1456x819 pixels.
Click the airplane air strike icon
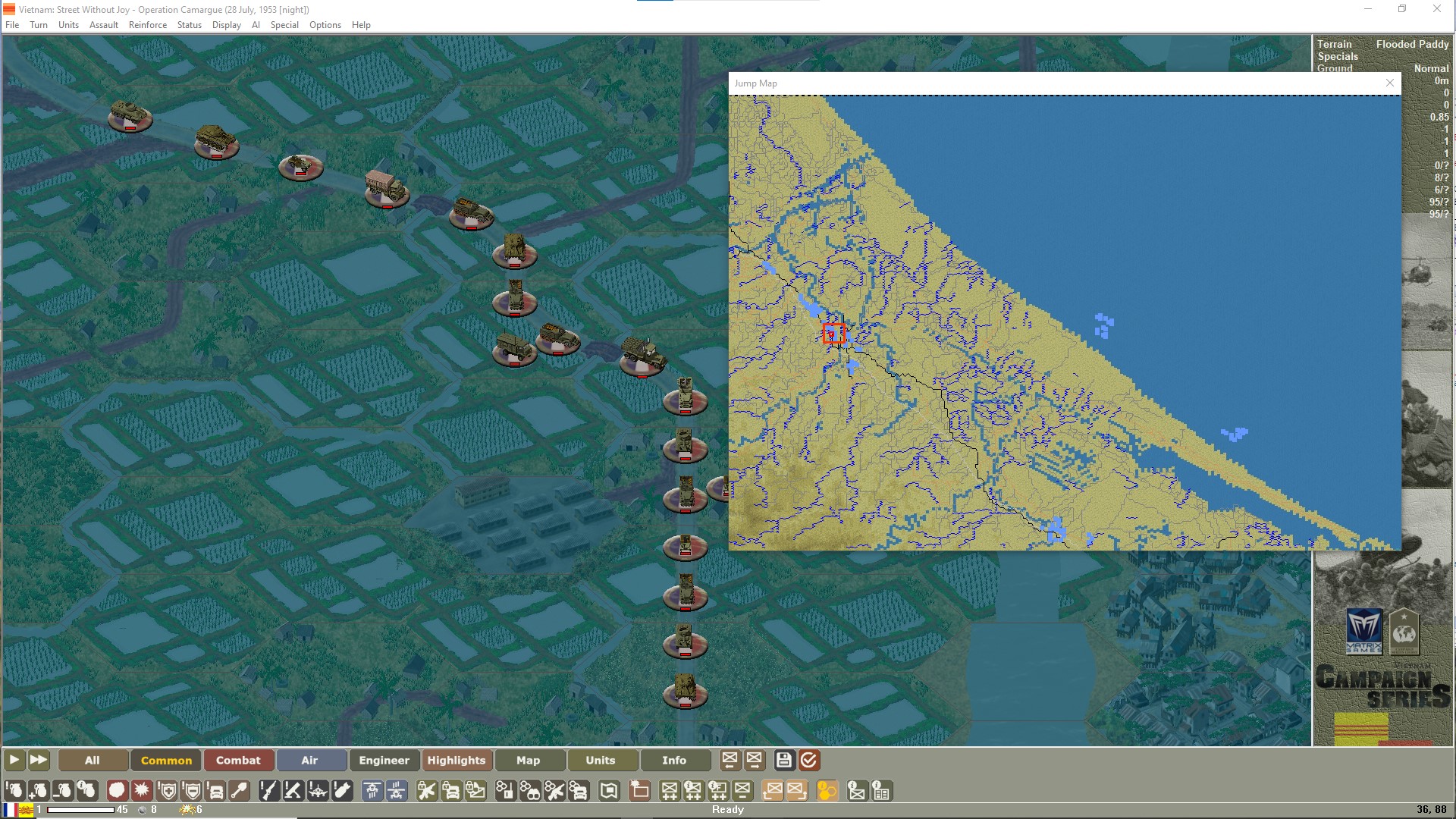point(318,791)
